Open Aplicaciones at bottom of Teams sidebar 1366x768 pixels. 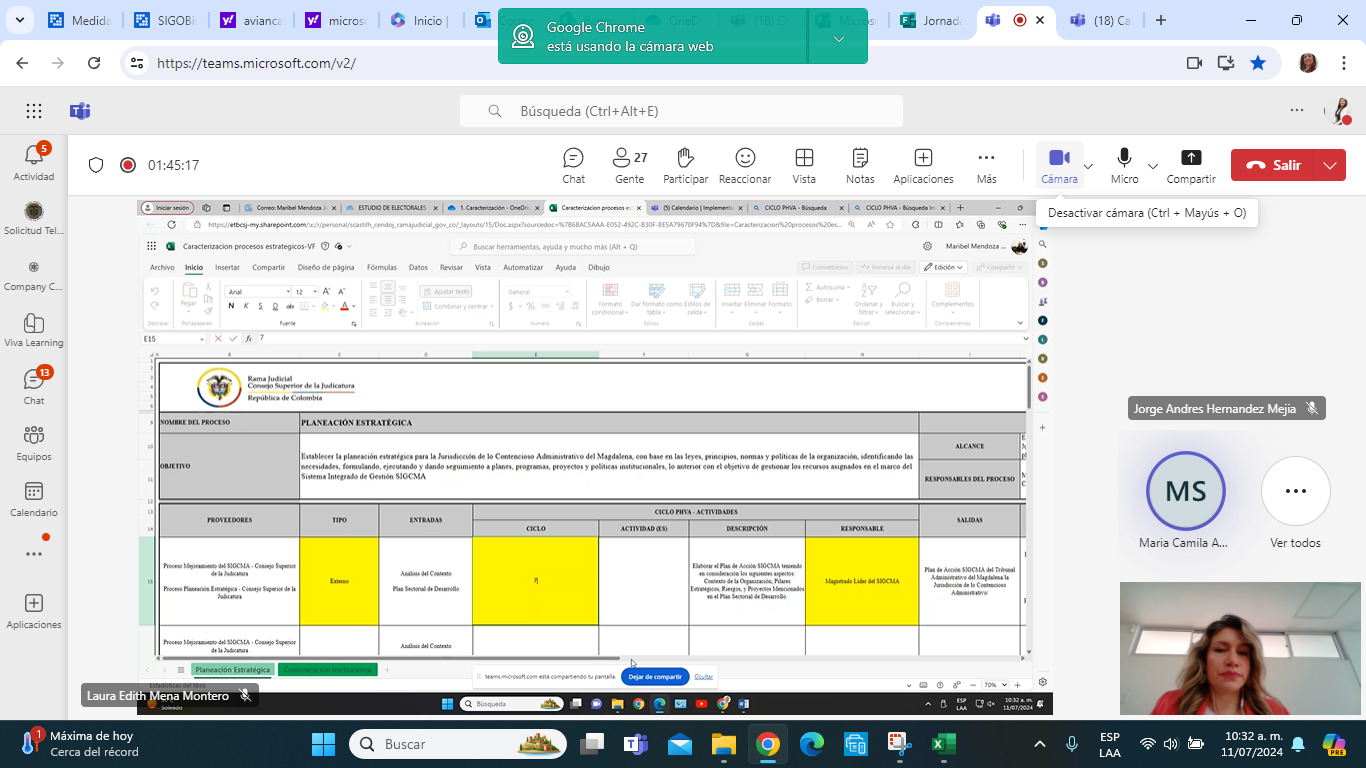[x=34, y=611]
